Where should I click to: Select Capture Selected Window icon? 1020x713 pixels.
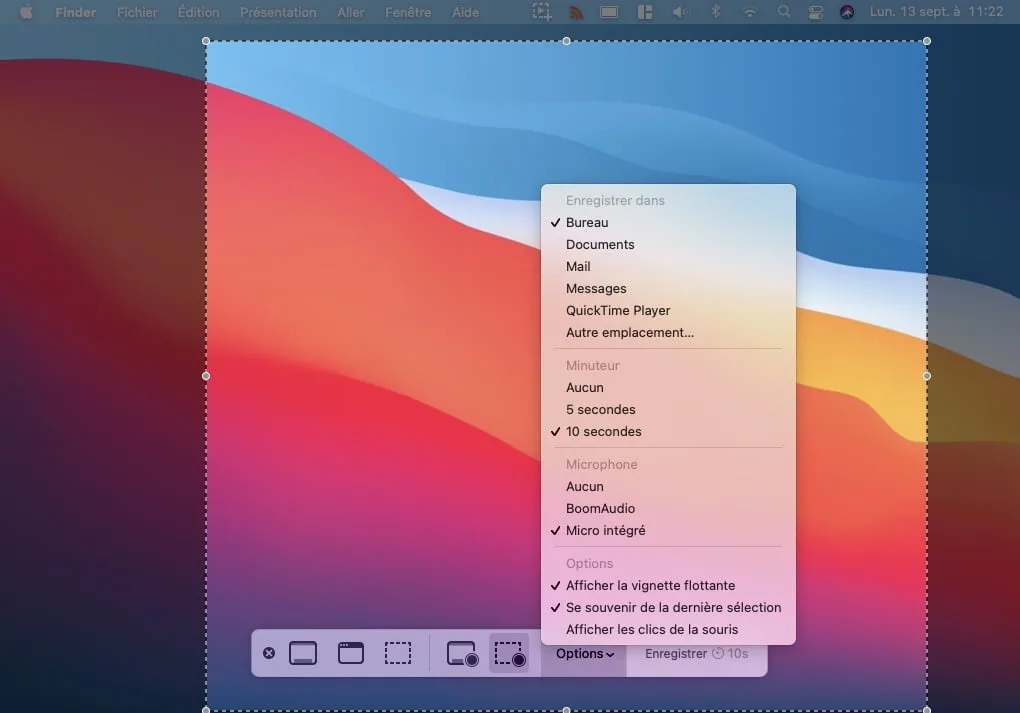pyautogui.click(x=351, y=653)
